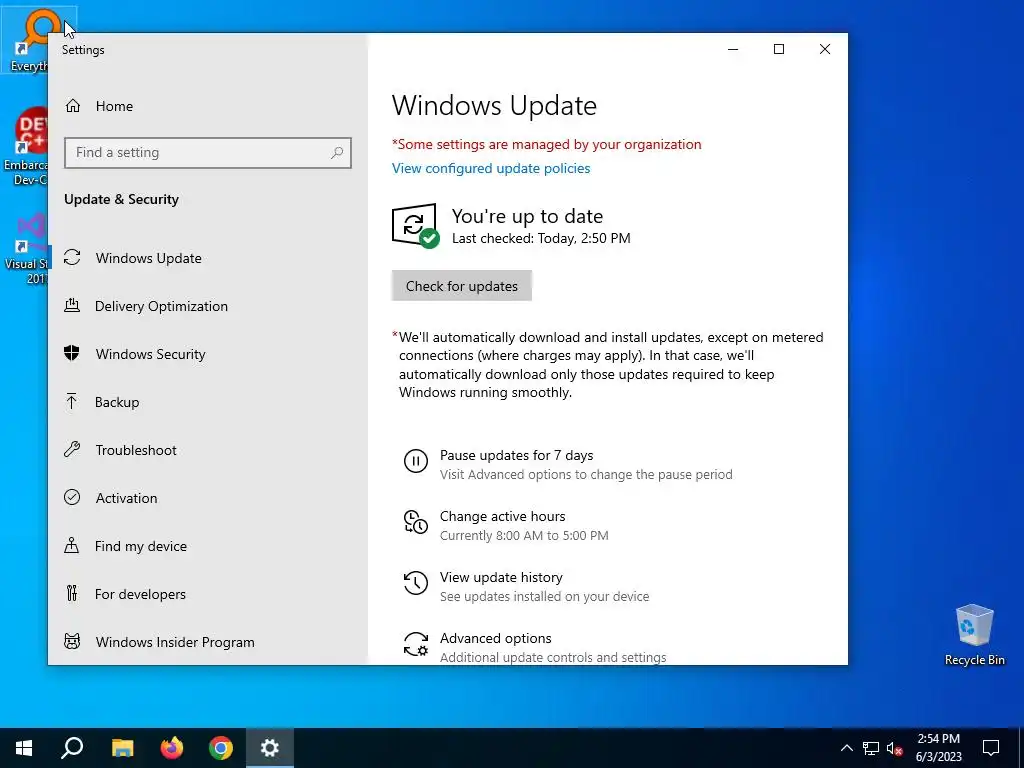
Task: Click the Windows Update page title
Action: click(494, 106)
